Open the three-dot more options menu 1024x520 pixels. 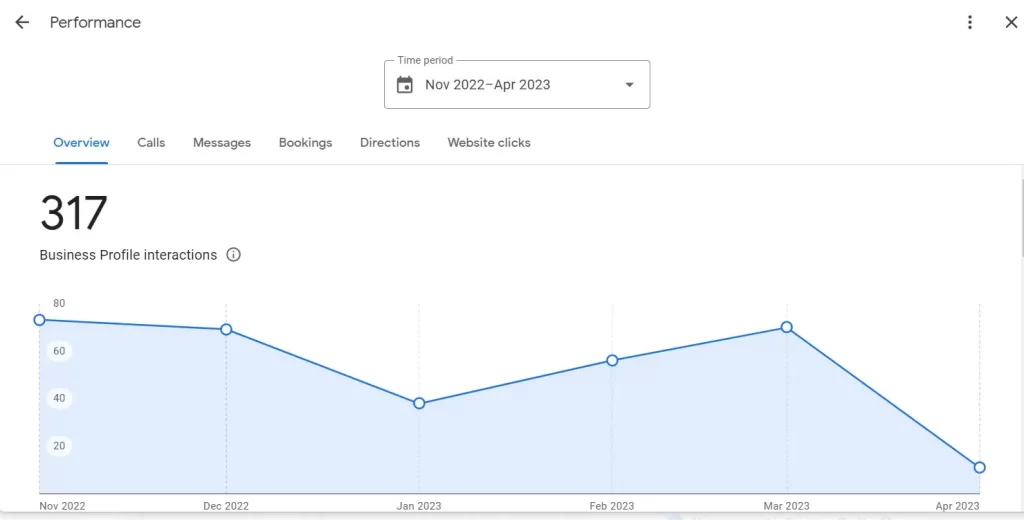coord(969,22)
